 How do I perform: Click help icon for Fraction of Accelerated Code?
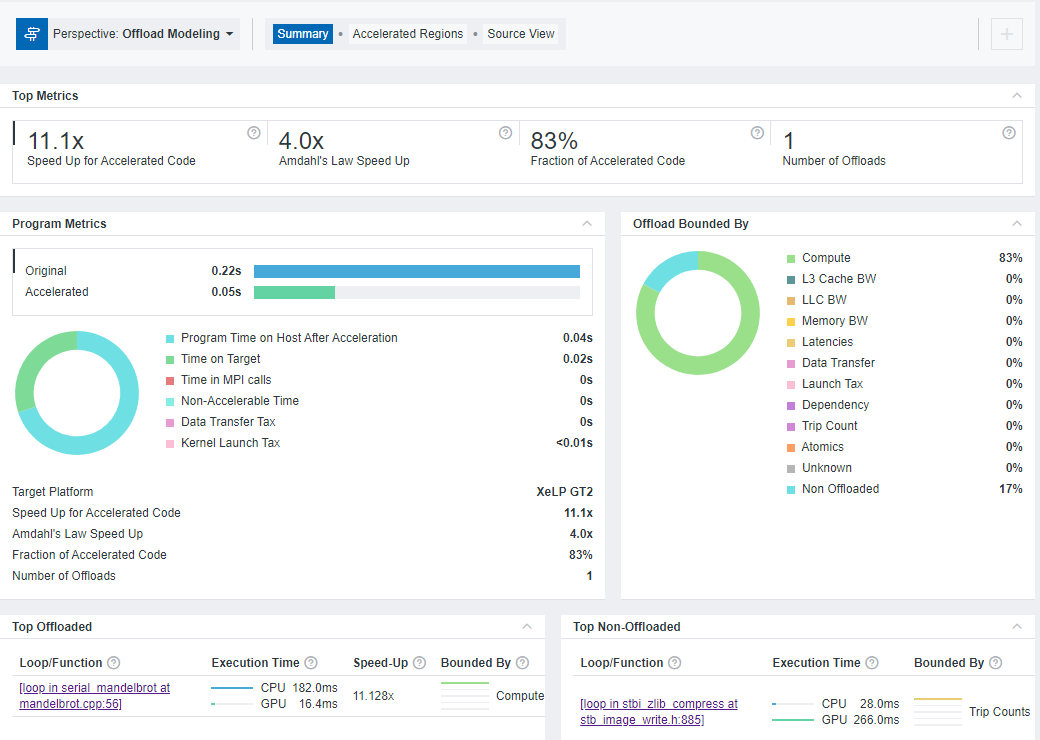pos(757,133)
